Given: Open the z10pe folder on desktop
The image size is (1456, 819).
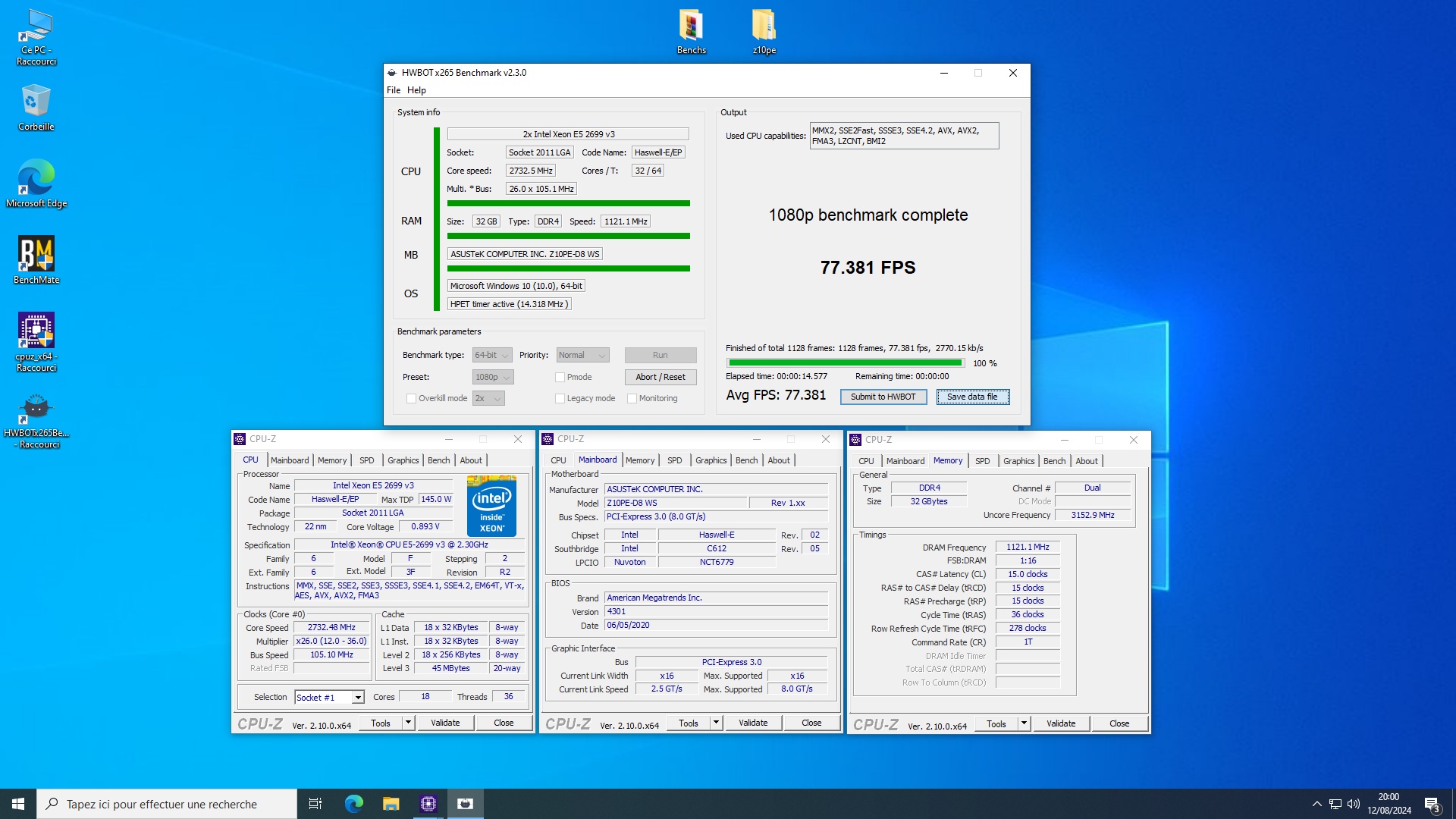Looking at the screenshot, I should click(764, 32).
